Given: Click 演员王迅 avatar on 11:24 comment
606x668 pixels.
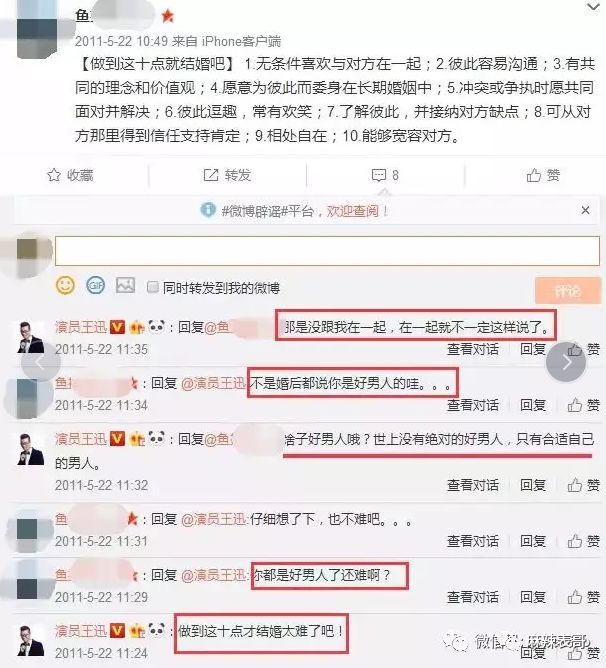Looking at the screenshot, I should pos(30,640).
